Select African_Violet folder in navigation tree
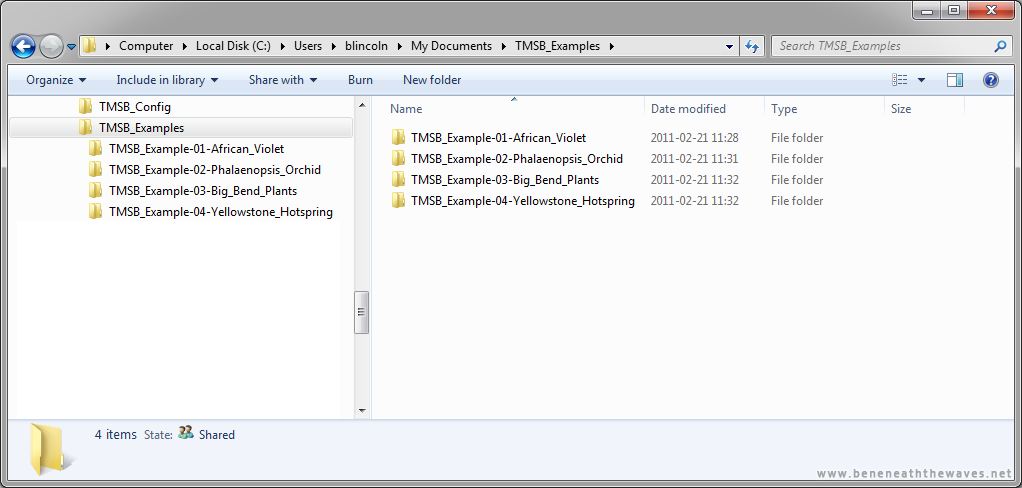Viewport: 1022px width, 488px height. click(196, 149)
